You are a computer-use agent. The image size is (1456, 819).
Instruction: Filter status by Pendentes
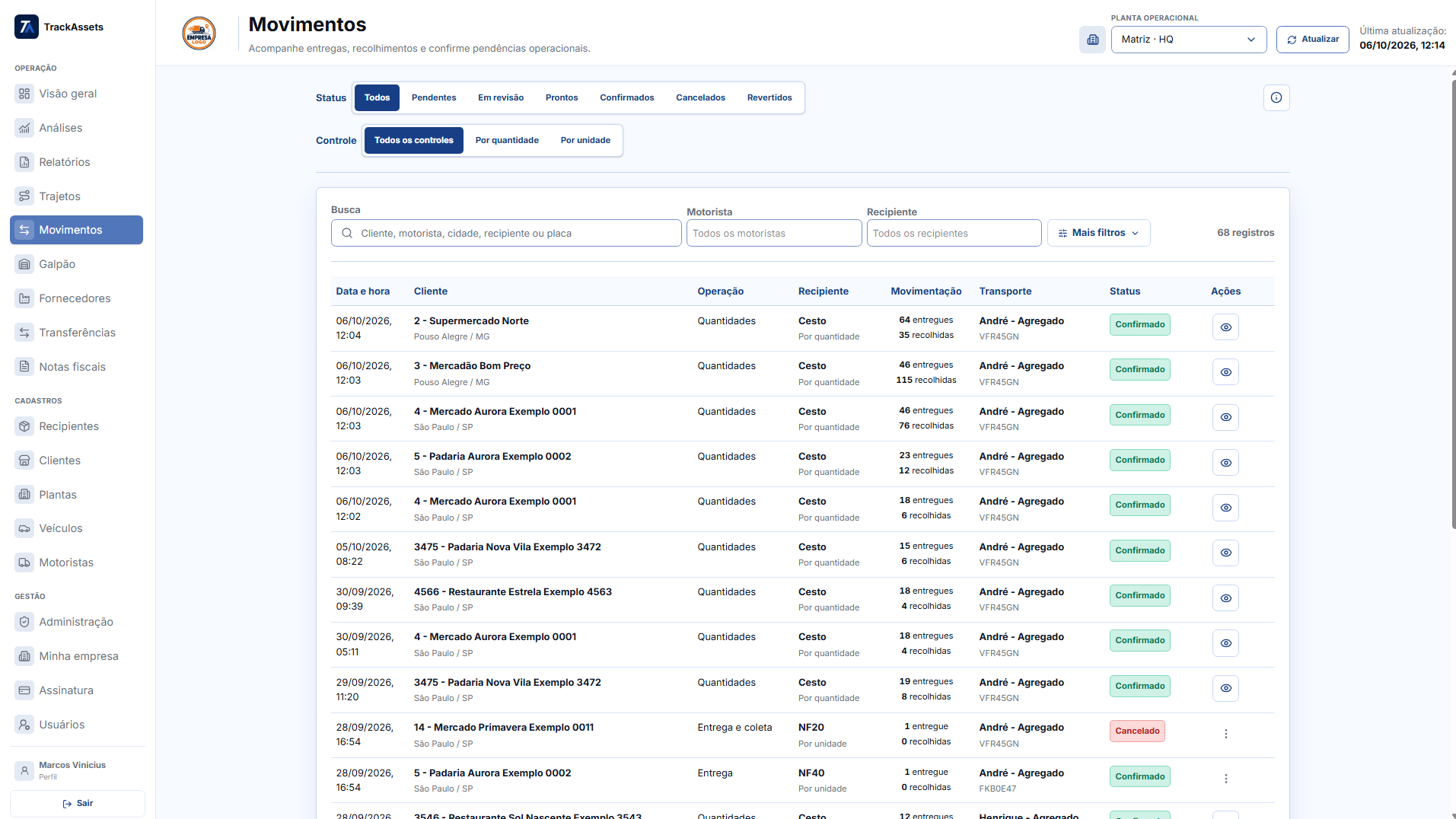coord(434,97)
